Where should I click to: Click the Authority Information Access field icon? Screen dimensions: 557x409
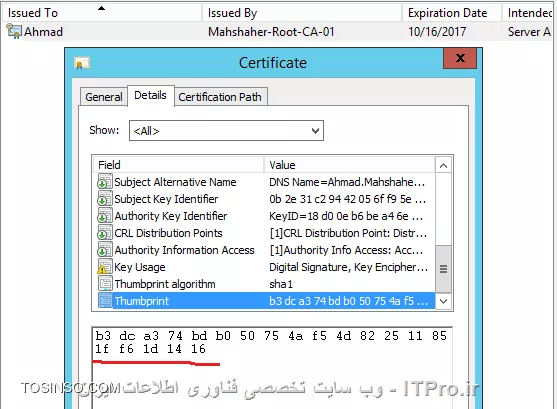click(x=104, y=250)
